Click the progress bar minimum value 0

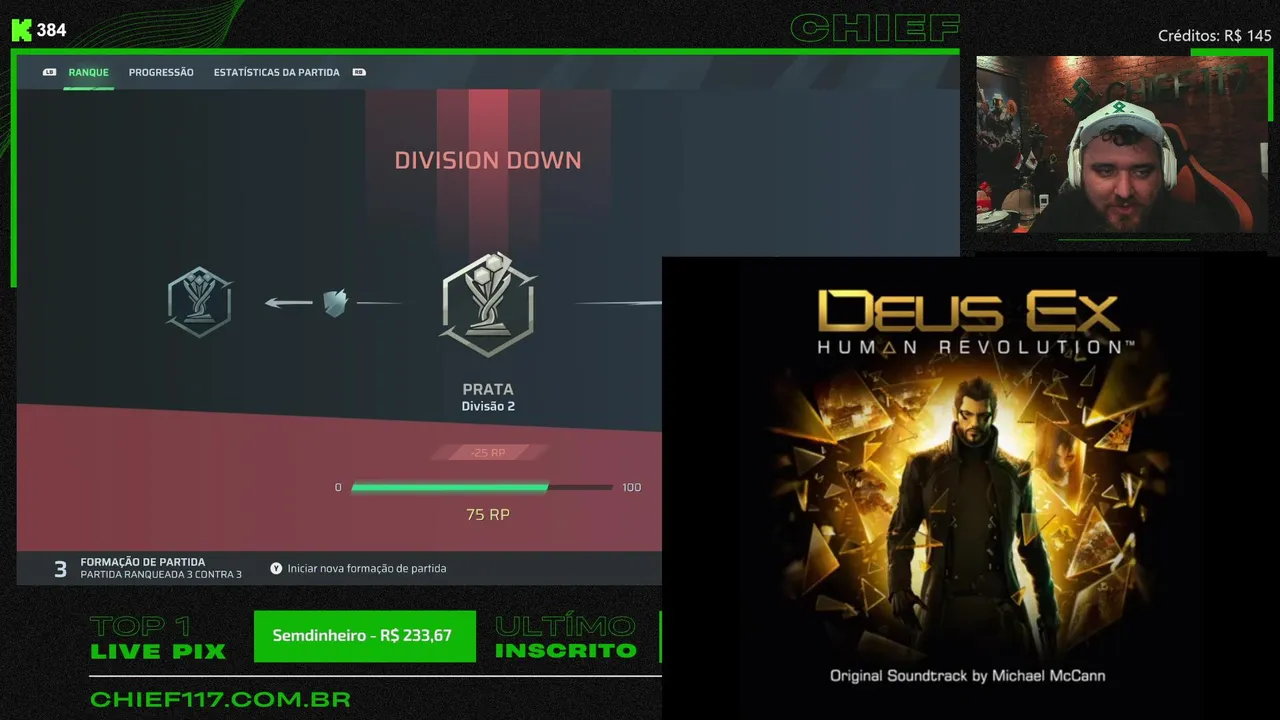338,488
